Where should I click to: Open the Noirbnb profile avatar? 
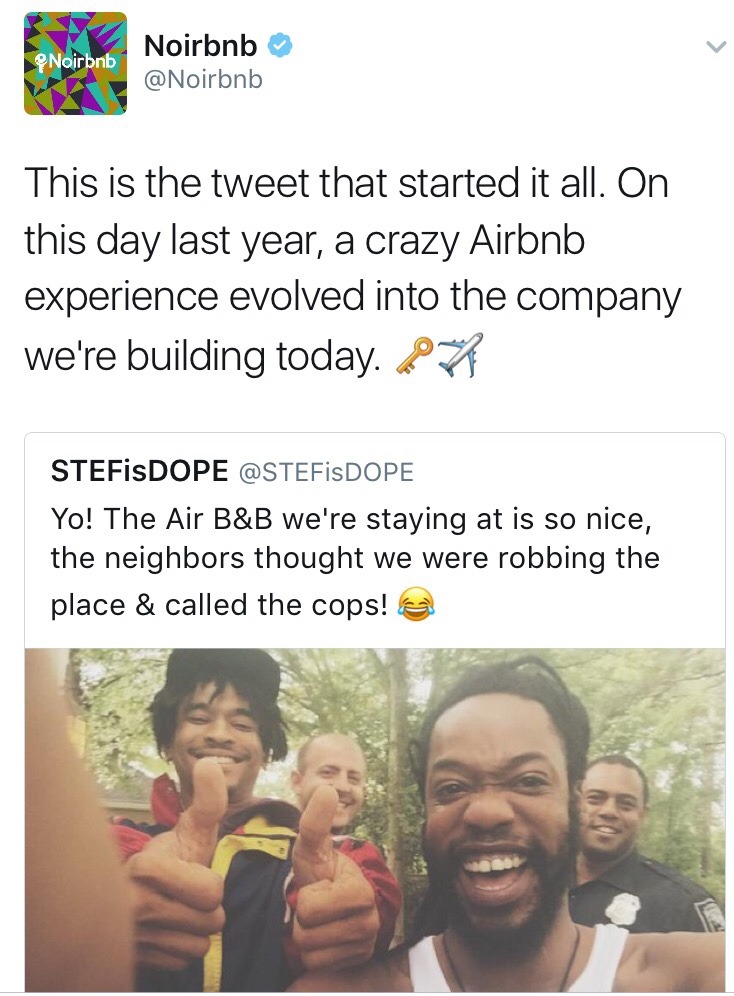(x=75, y=63)
